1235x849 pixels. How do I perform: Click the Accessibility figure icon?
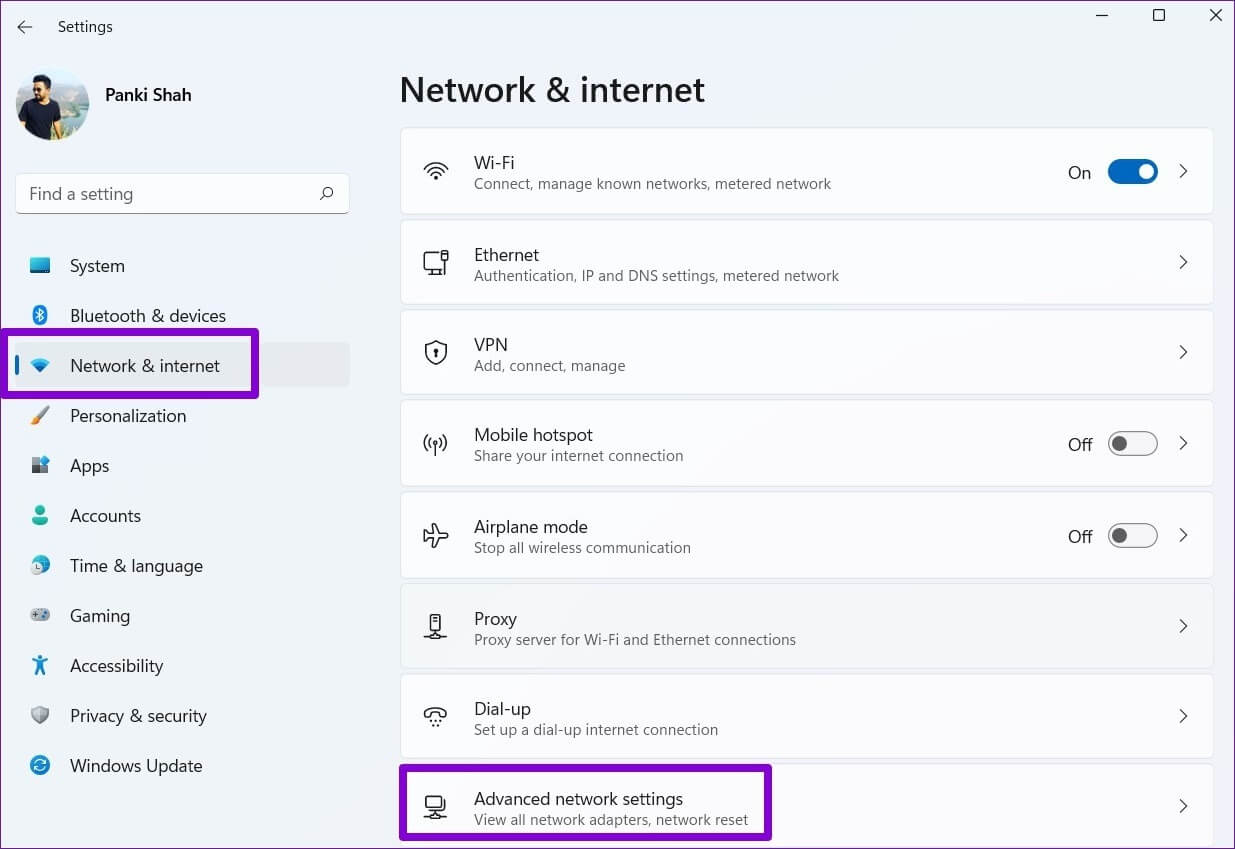tap(40, 666)
